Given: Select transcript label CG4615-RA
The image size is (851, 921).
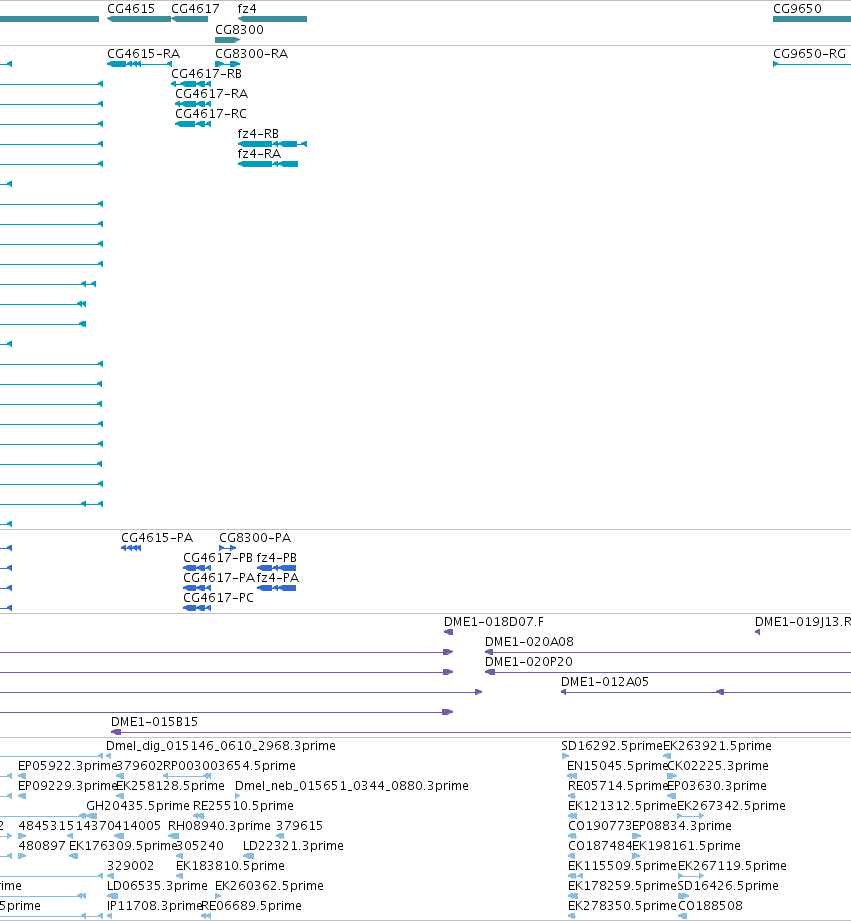Looking at the screenshot, I should [x=143, y=54].
